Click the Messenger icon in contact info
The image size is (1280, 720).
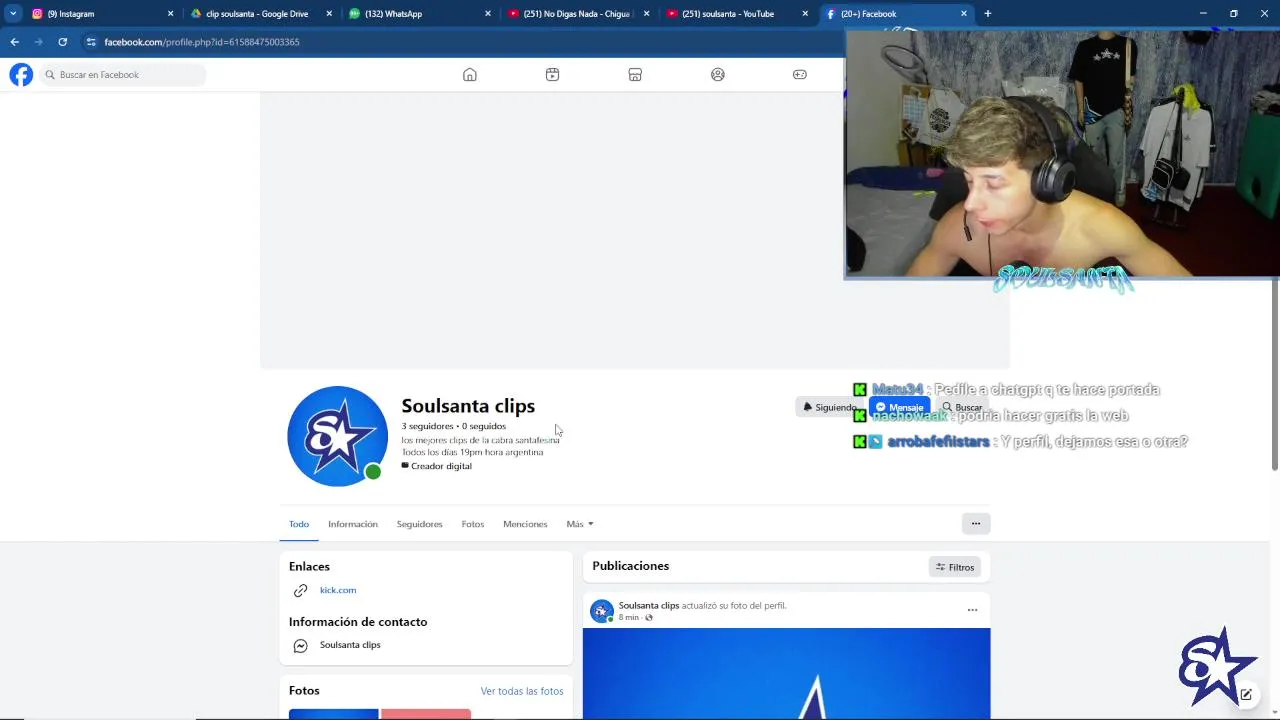[300, 646]
